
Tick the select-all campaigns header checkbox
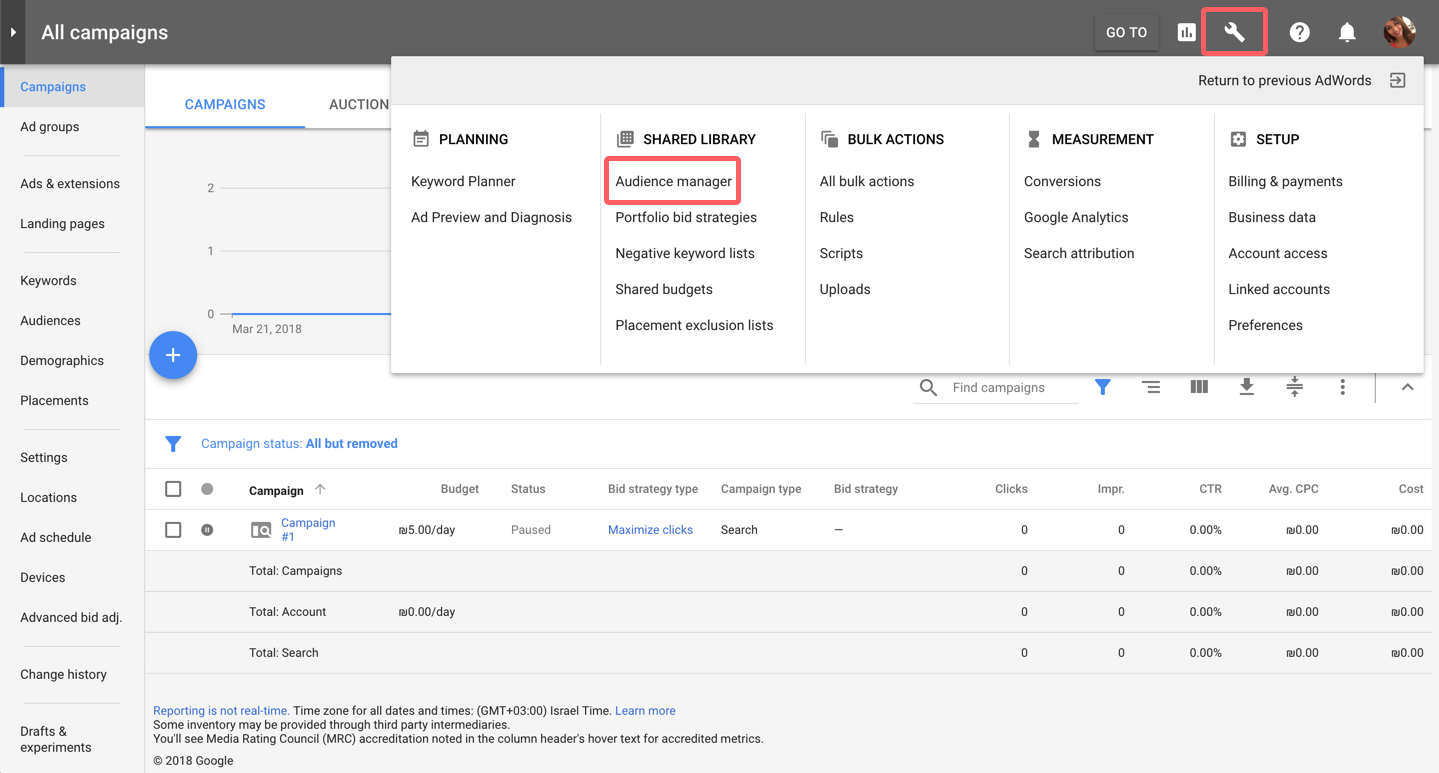point(173,489)
